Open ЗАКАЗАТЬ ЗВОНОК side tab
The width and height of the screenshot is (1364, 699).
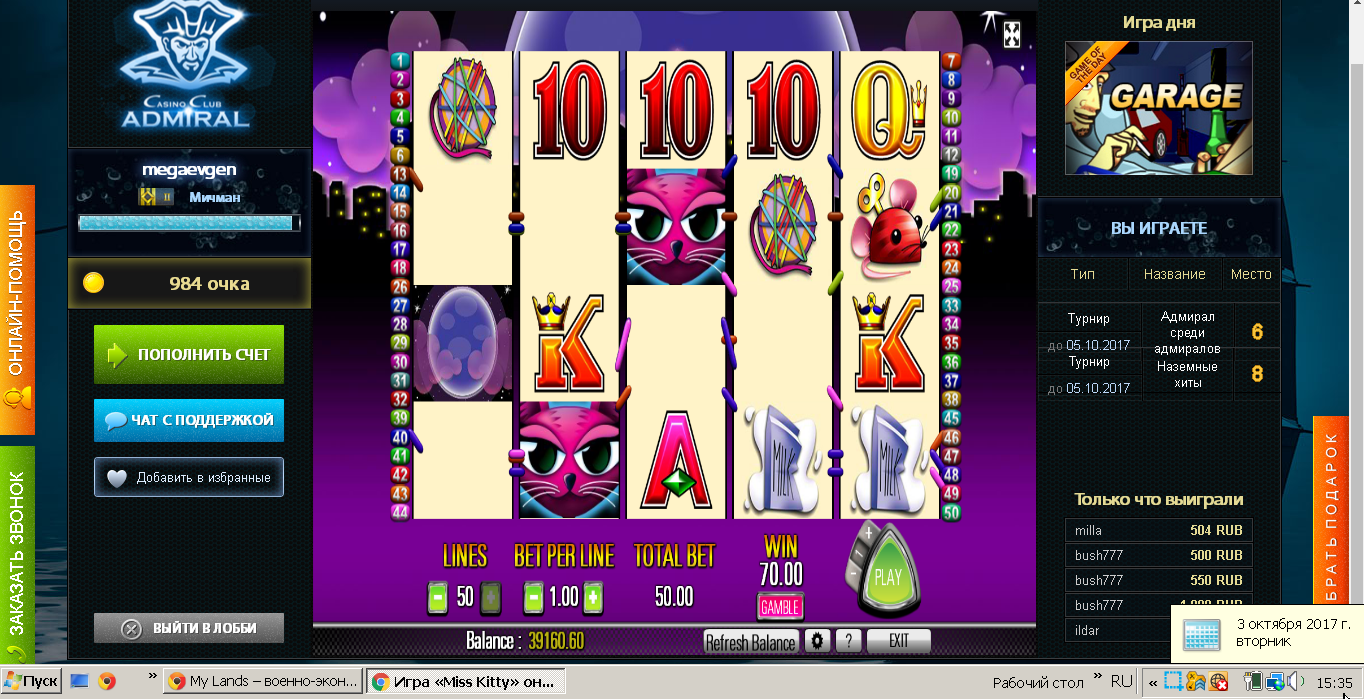(x=17, y=555)
